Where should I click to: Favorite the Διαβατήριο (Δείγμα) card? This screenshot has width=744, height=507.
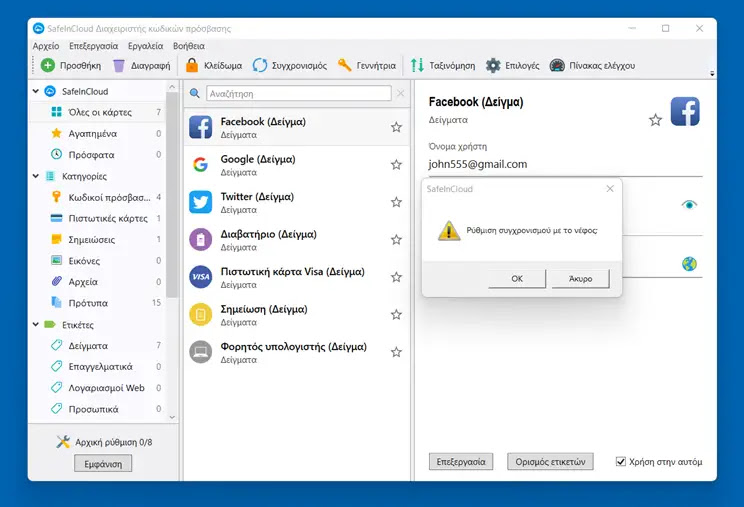pyautogui.click(x=396, y=240)
